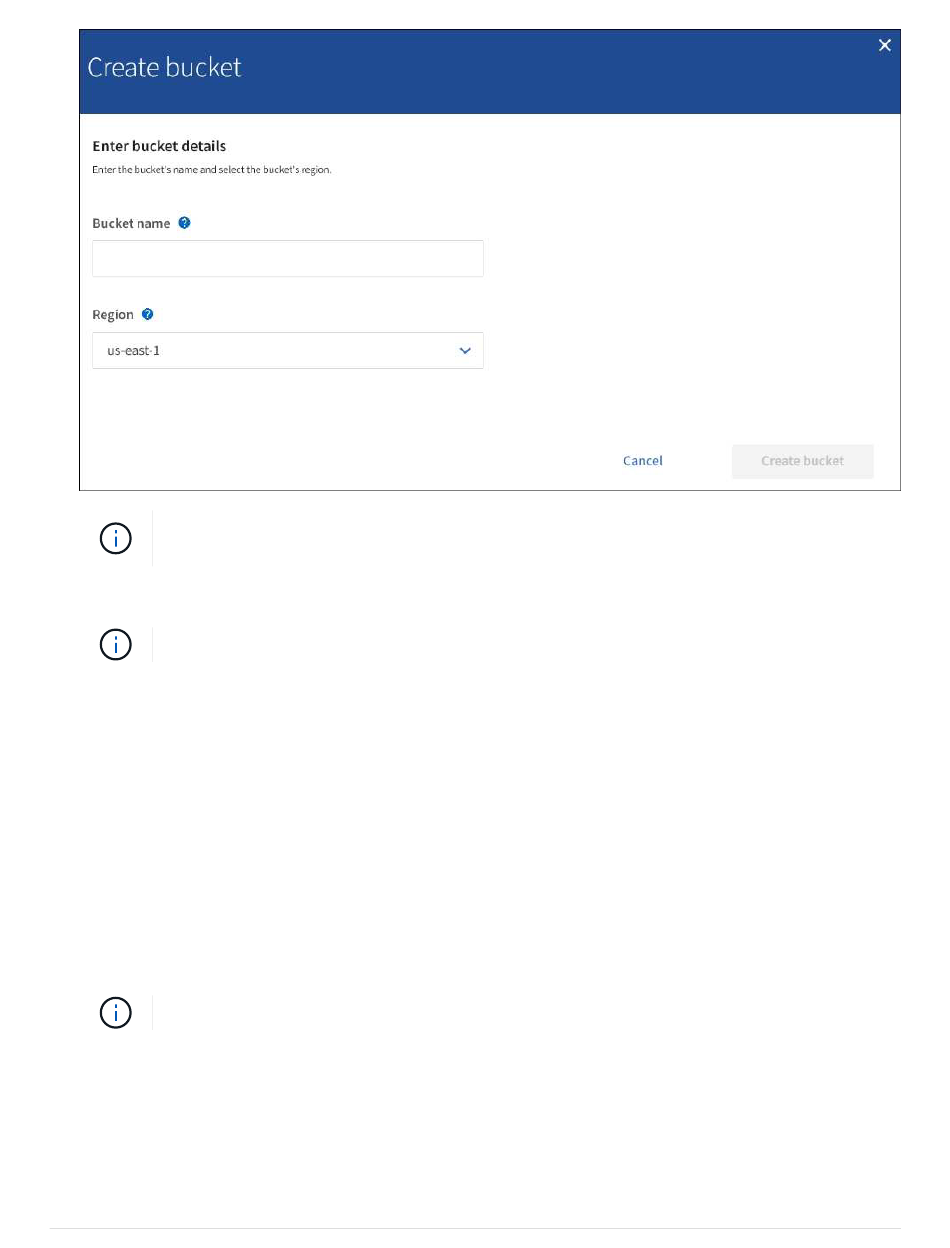
Task: Click the first info note icon below dialog
Action: (116, 539)
